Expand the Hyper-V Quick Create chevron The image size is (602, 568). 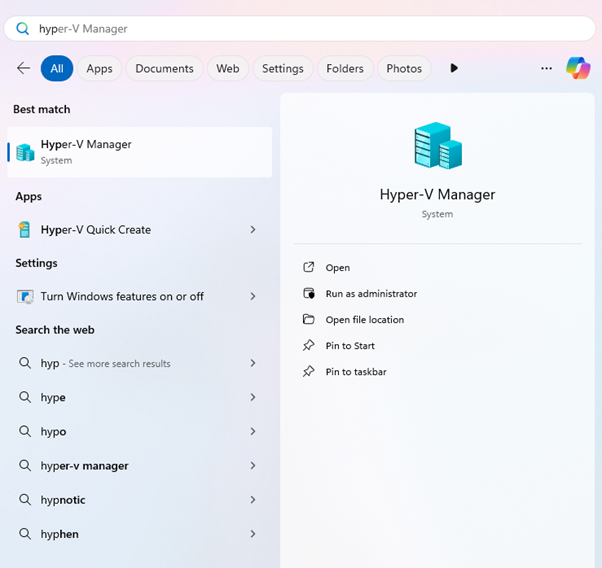(x=253, y=230)
